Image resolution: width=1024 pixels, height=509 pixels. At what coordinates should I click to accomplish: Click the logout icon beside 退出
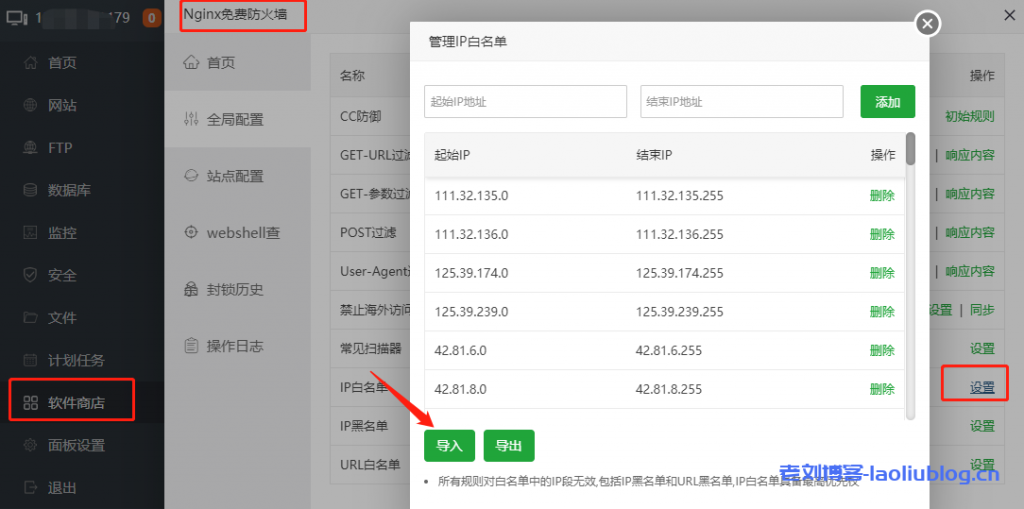(x=30, y=487)
